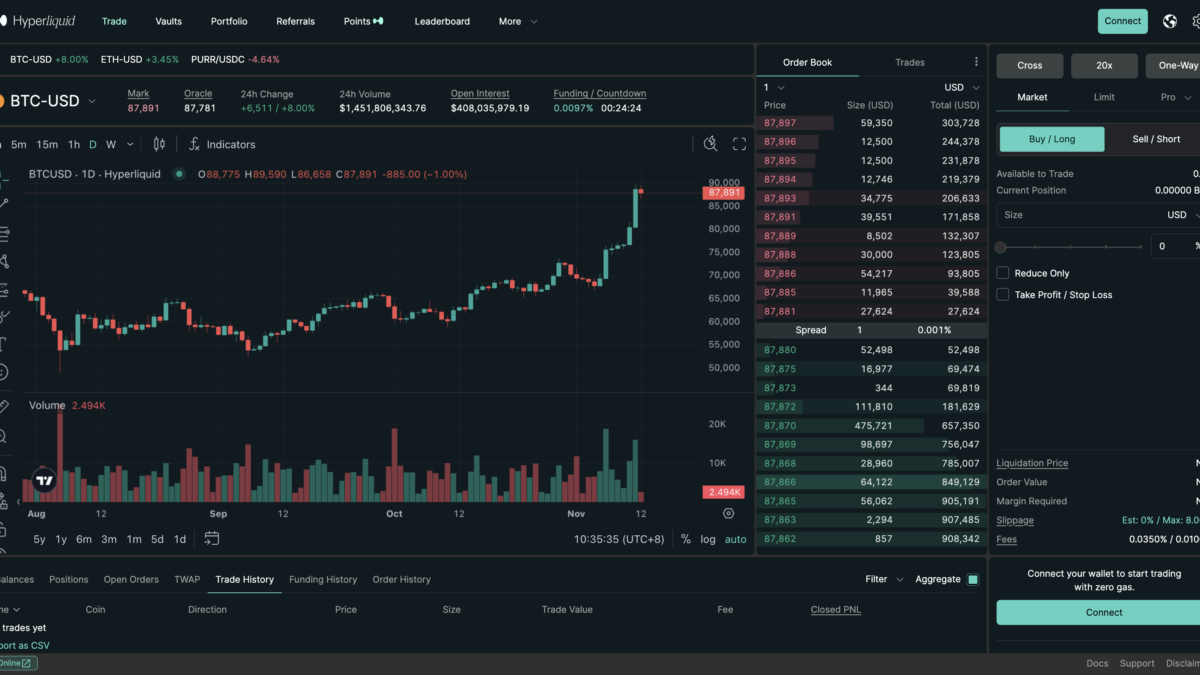The height and width of the screenshot is (675, 1200).
Task: Click the ETH-USD +3.45% ticker
Action: tap(140, 59)
